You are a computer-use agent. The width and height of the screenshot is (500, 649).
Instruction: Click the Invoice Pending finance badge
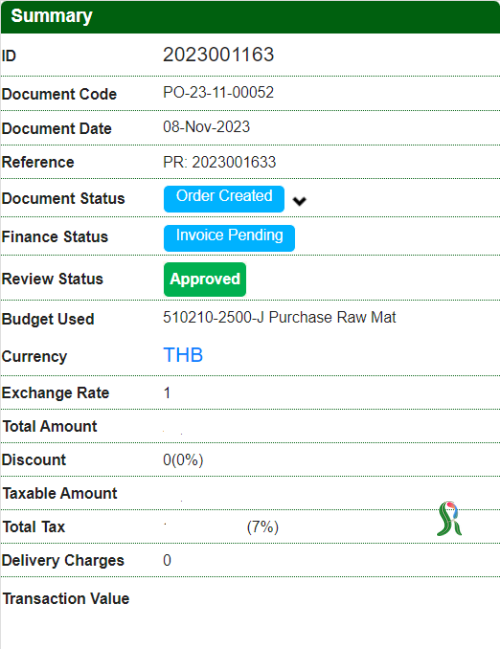click(x=229, y=238)
